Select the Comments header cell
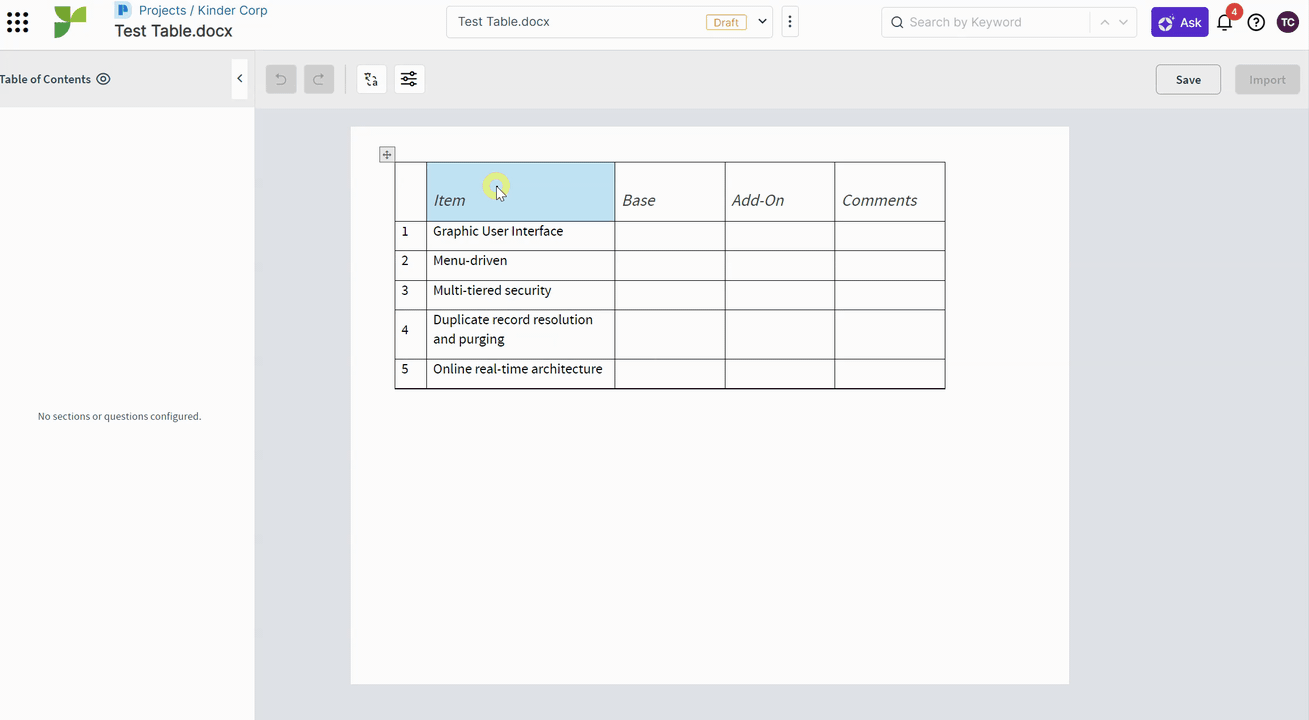 coord(890,192)
